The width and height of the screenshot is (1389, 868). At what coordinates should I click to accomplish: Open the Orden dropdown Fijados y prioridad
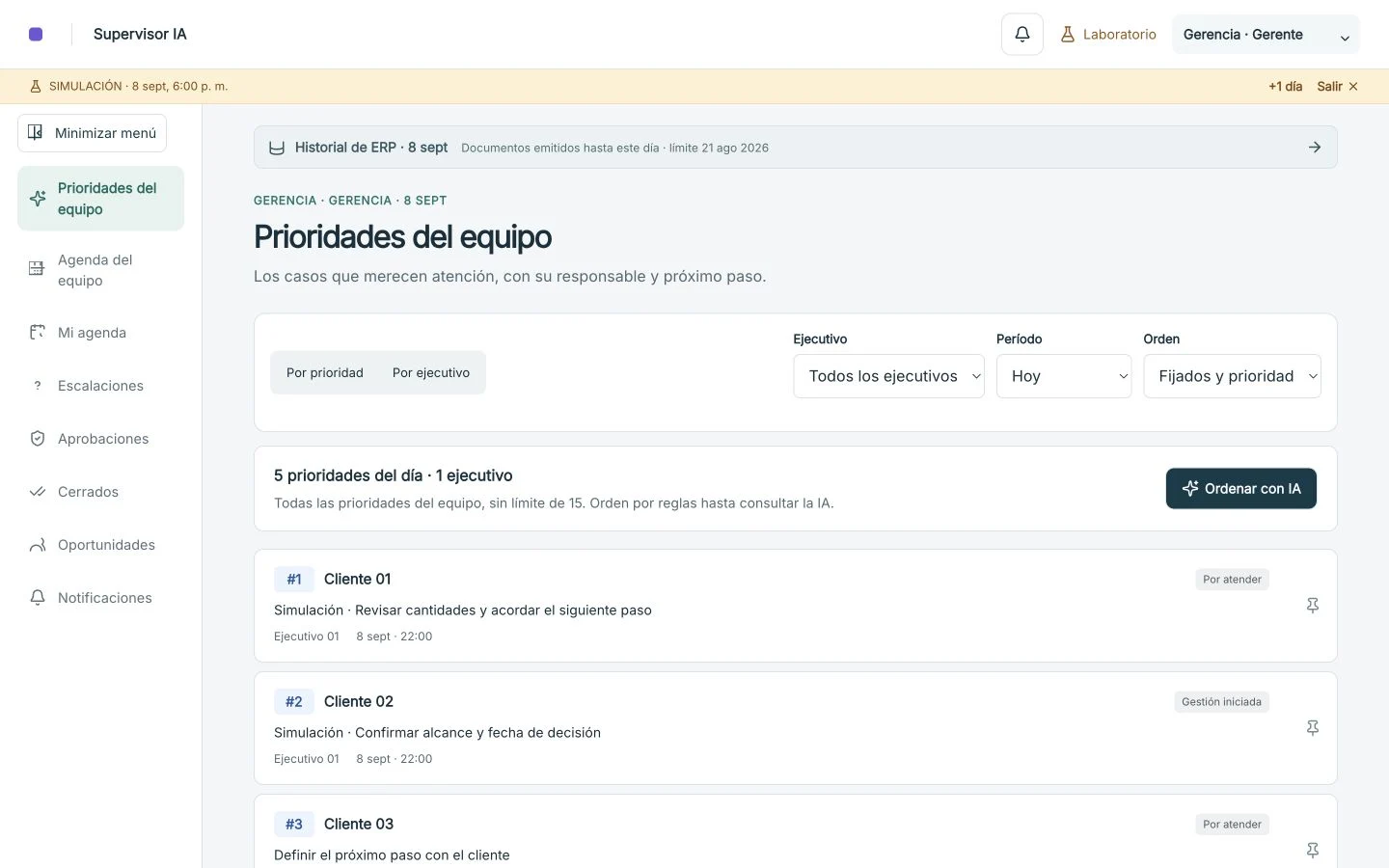coord(1232,376)
